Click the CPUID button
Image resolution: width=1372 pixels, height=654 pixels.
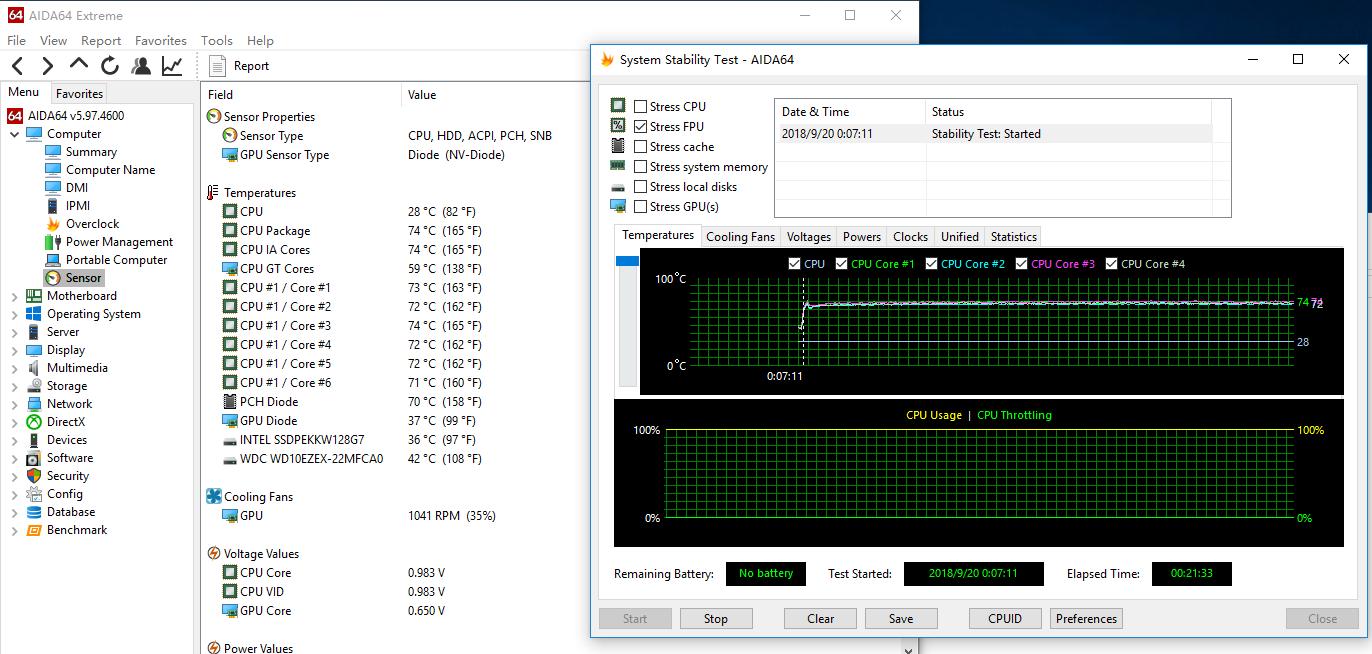(x=1005, y=619)
